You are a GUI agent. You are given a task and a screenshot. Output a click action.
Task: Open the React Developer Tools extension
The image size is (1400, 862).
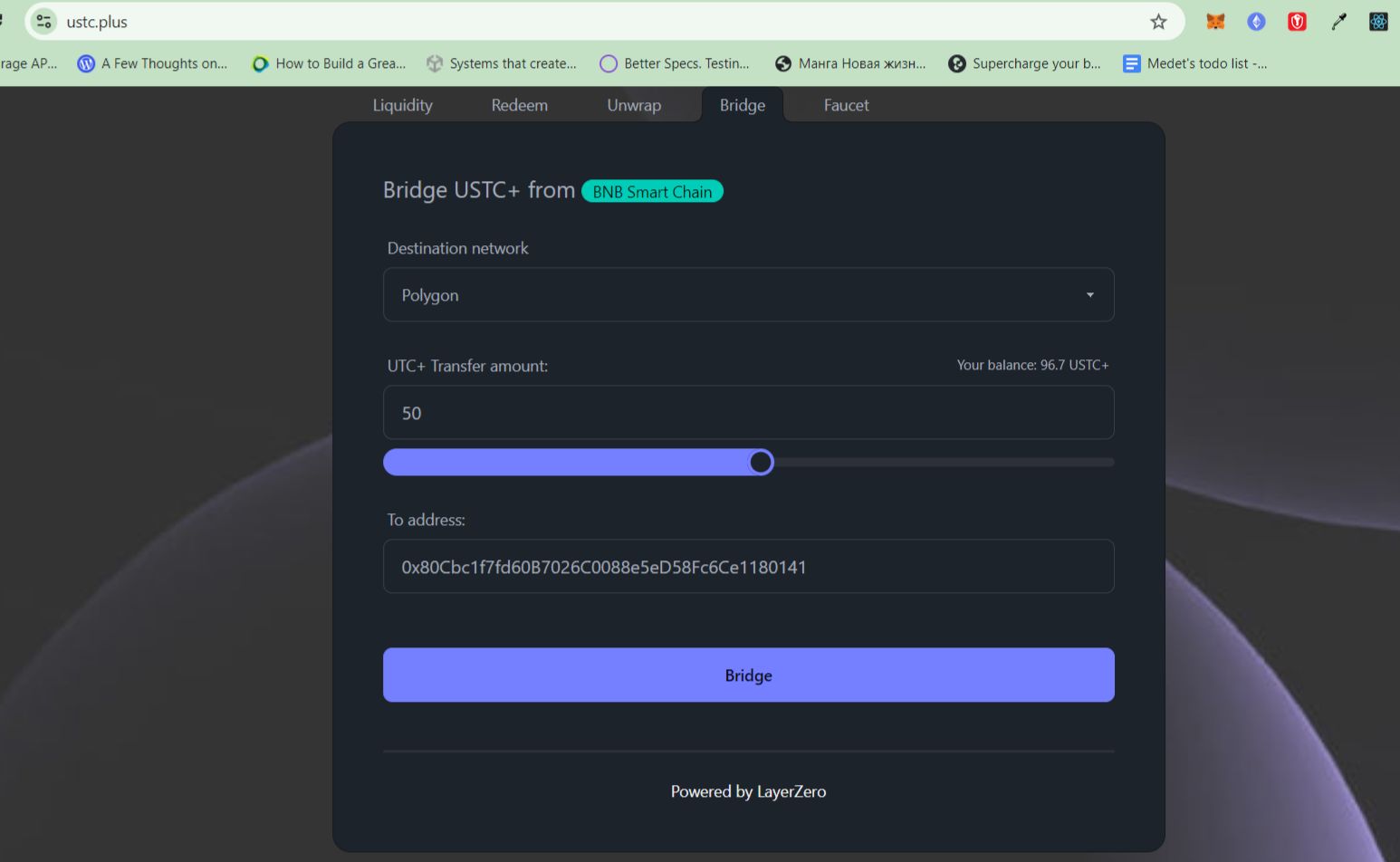[1378, 22]
